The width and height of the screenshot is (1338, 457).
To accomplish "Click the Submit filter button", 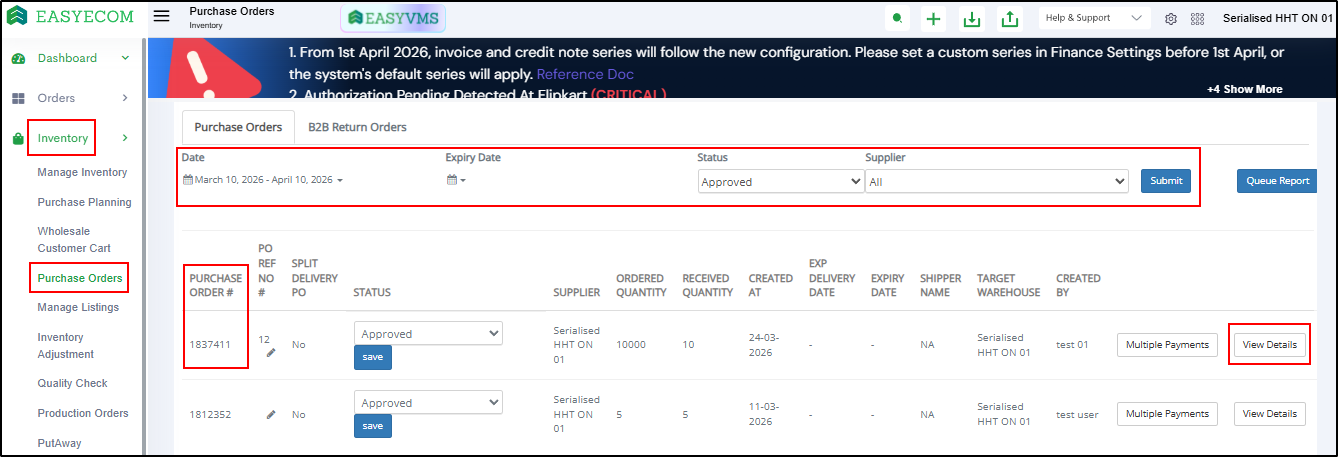I will pos(1165,181).
